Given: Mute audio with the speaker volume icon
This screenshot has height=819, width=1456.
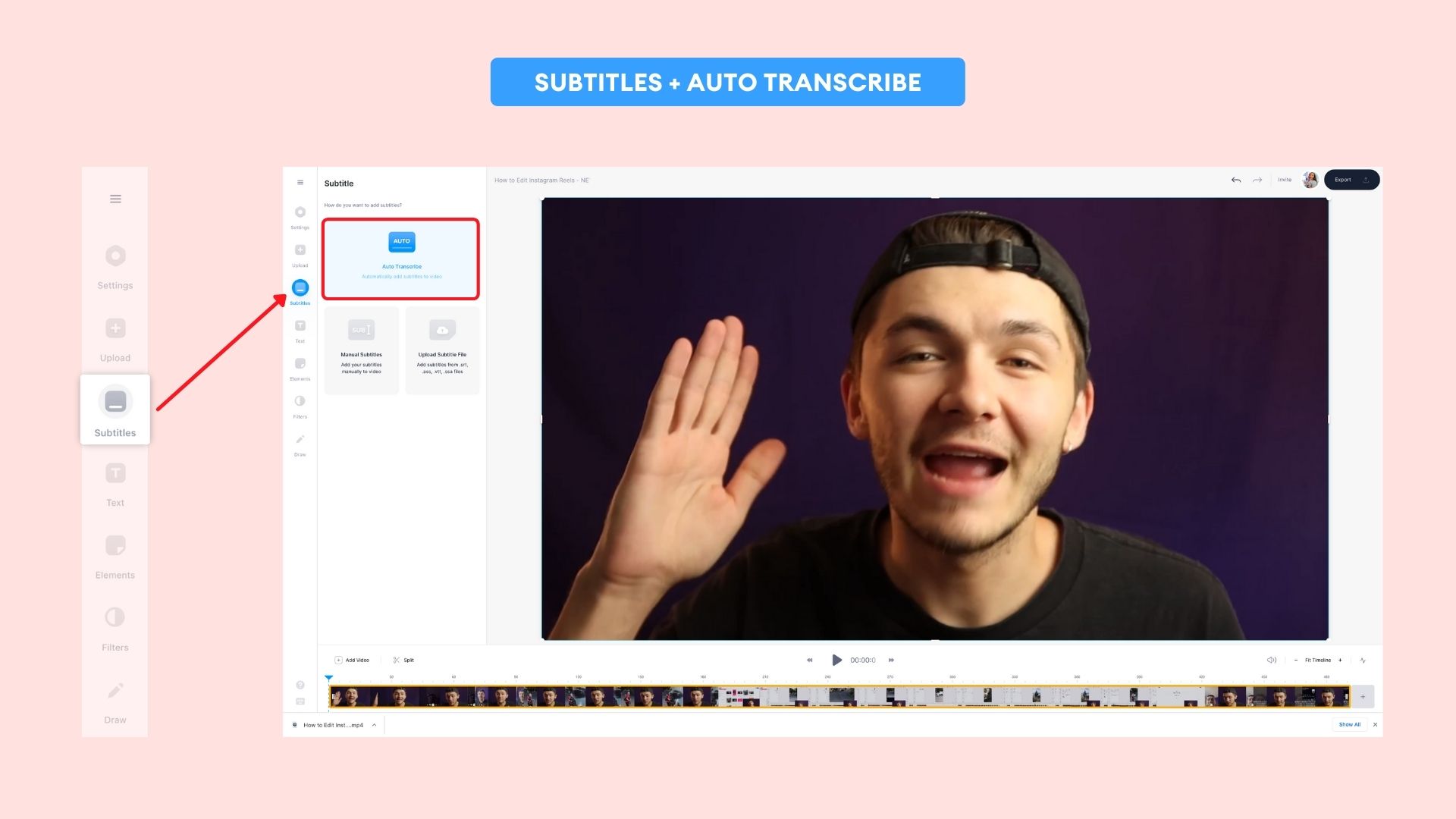Looking at the screenshot, I should (1272, 660).
